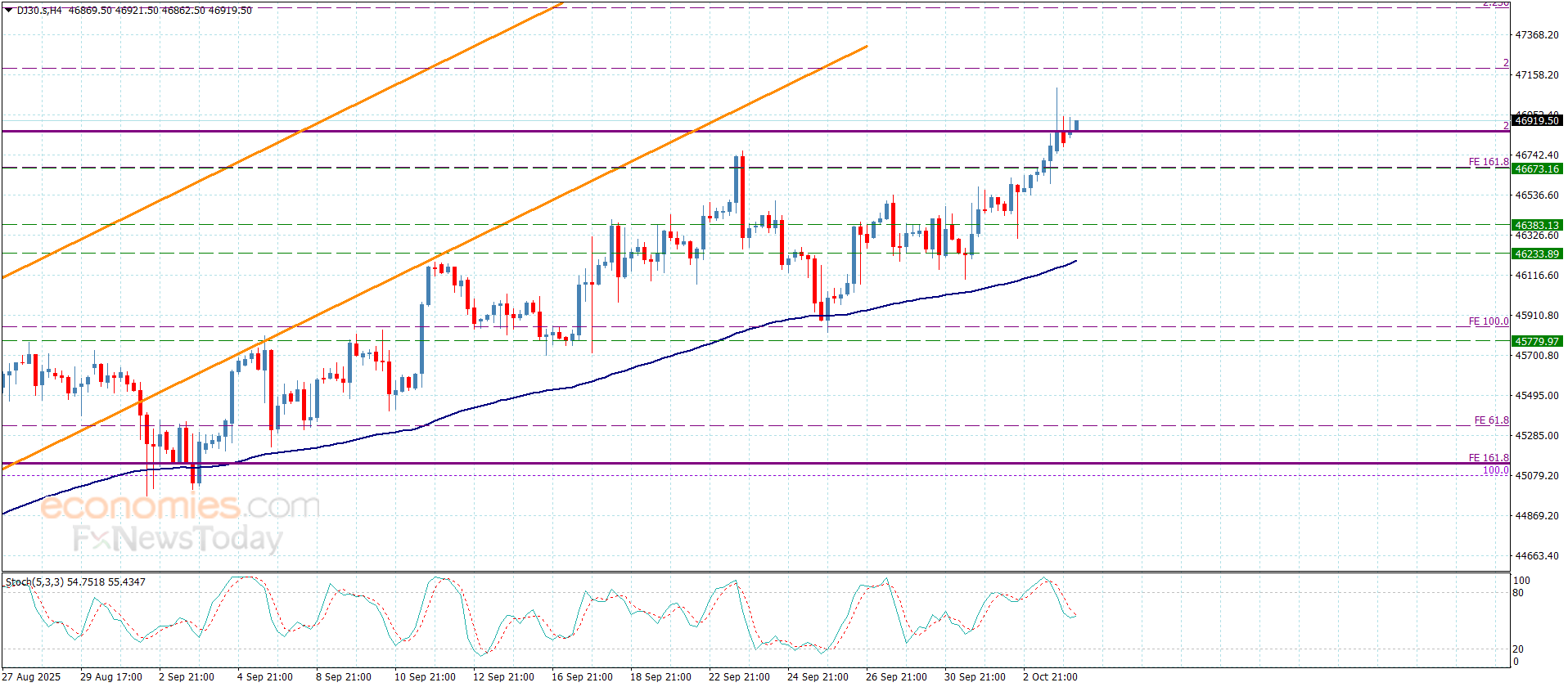Select the stochastic scale level 80

coord(1518,593)
